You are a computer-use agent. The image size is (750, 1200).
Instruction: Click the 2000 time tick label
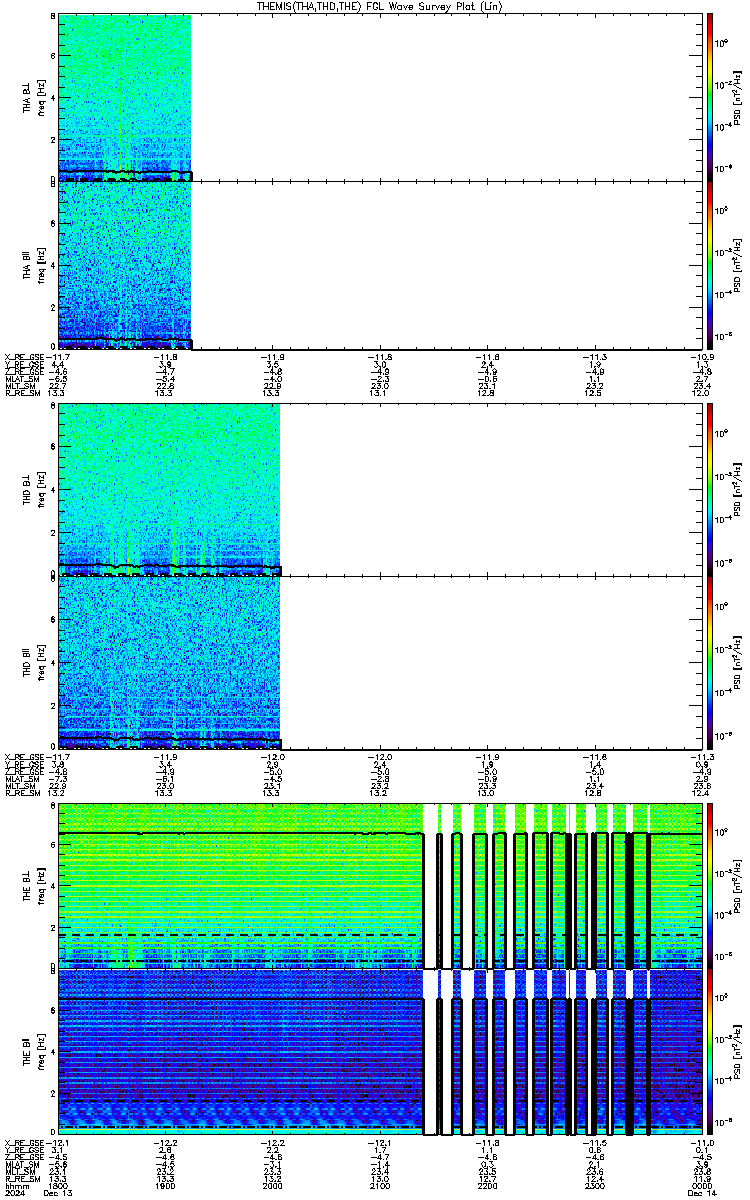tap(272, 1185)
